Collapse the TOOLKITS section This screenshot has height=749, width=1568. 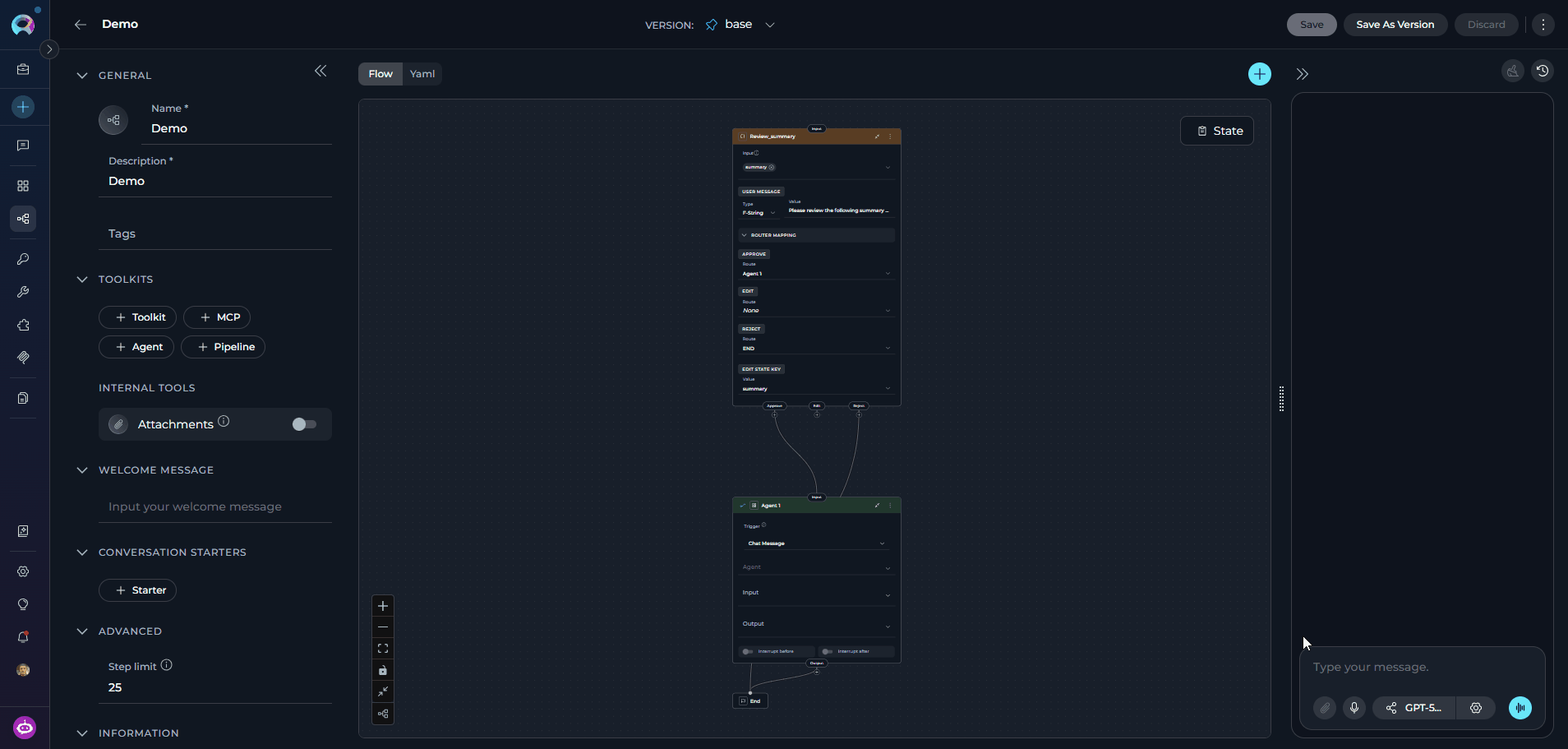(82, 280)
